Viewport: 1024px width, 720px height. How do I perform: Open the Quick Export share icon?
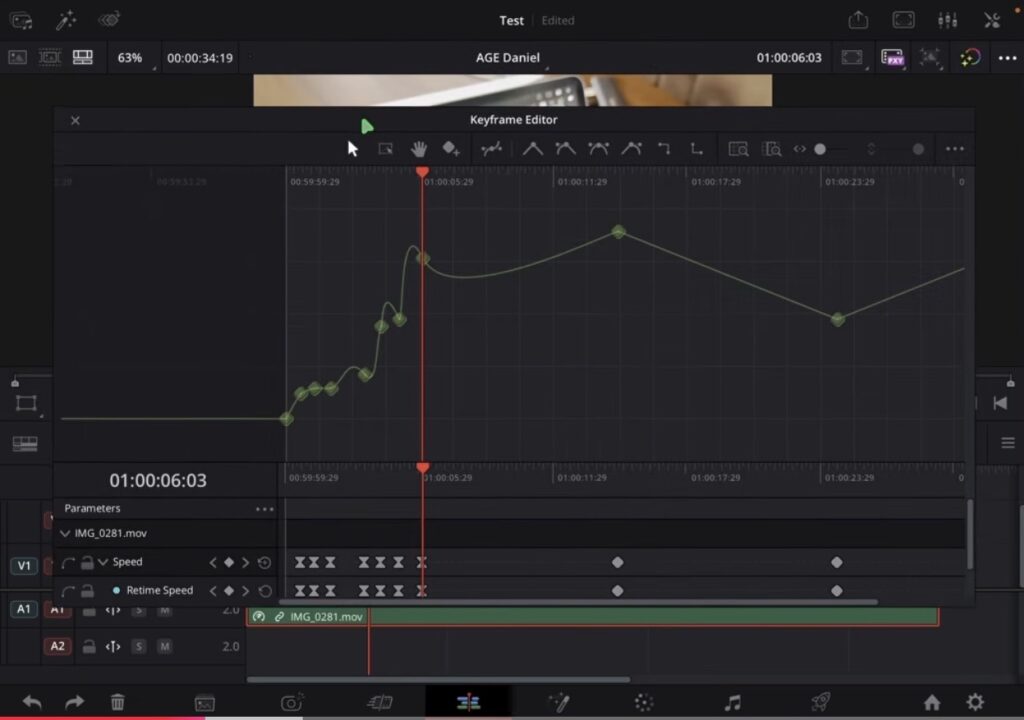tap(858, 20)
